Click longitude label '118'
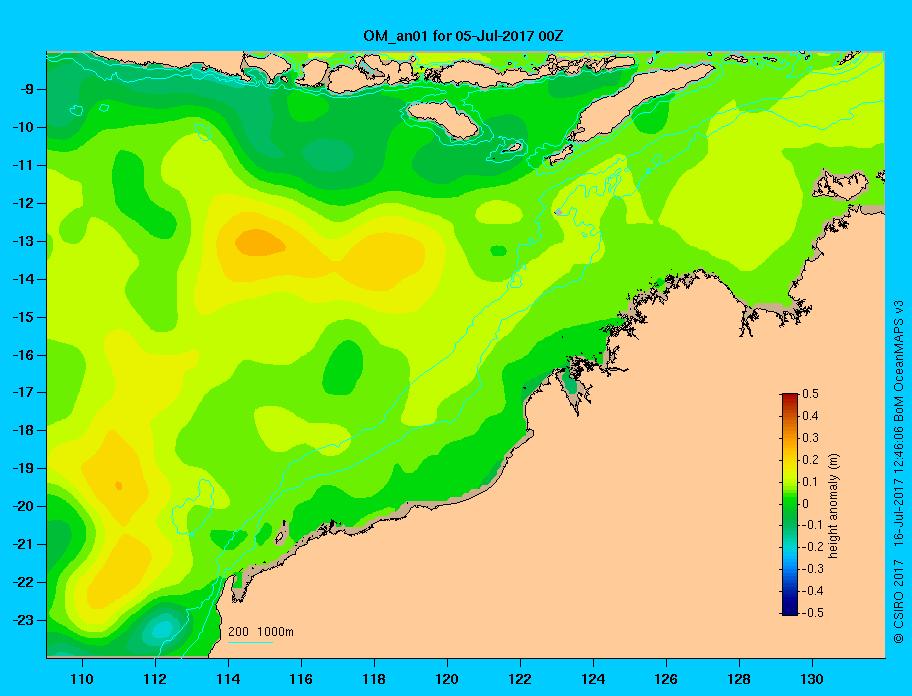 [x=374, y=679]
